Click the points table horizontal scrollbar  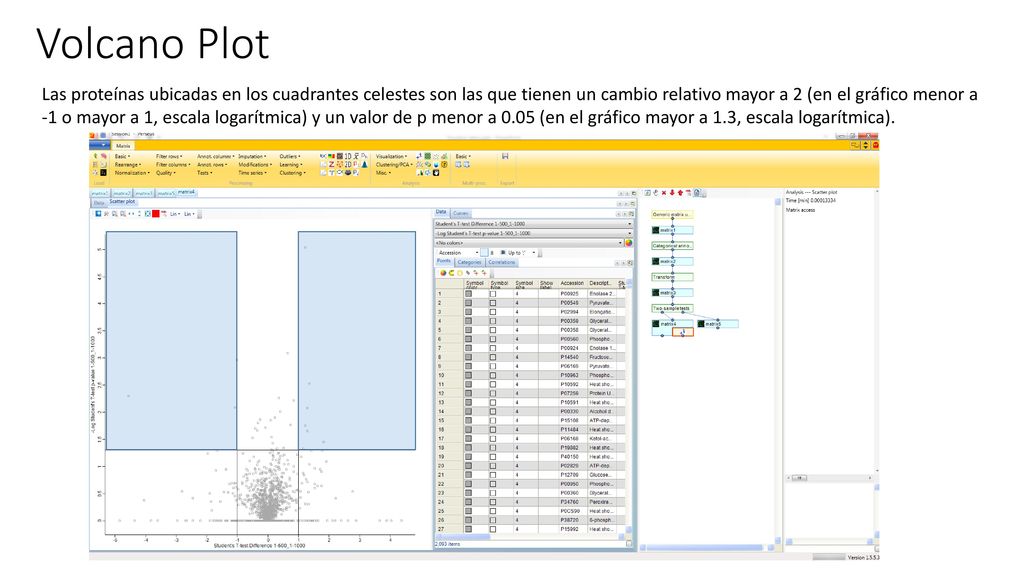530,537
